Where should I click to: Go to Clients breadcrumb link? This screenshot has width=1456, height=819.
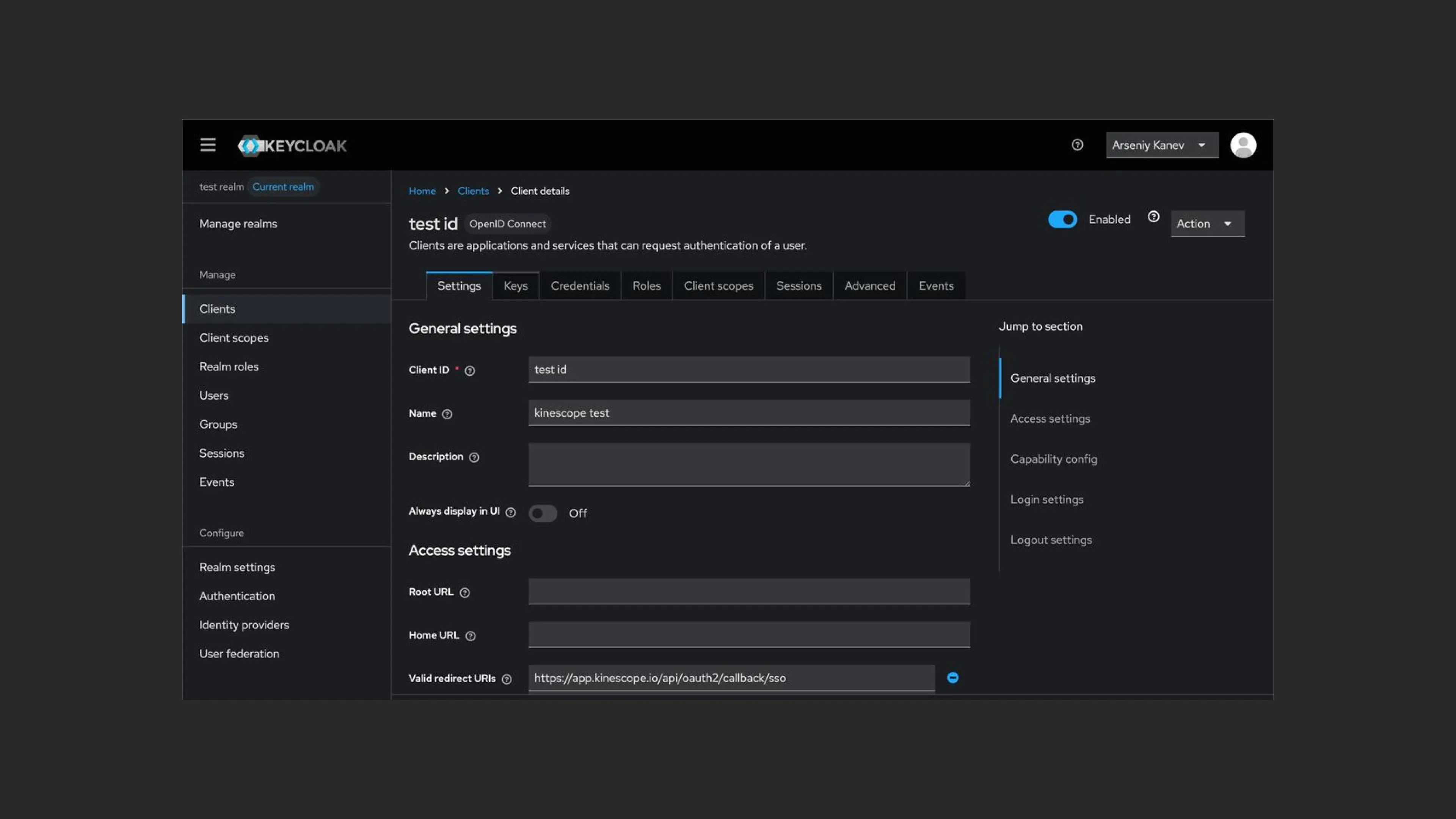coord(473,191)
